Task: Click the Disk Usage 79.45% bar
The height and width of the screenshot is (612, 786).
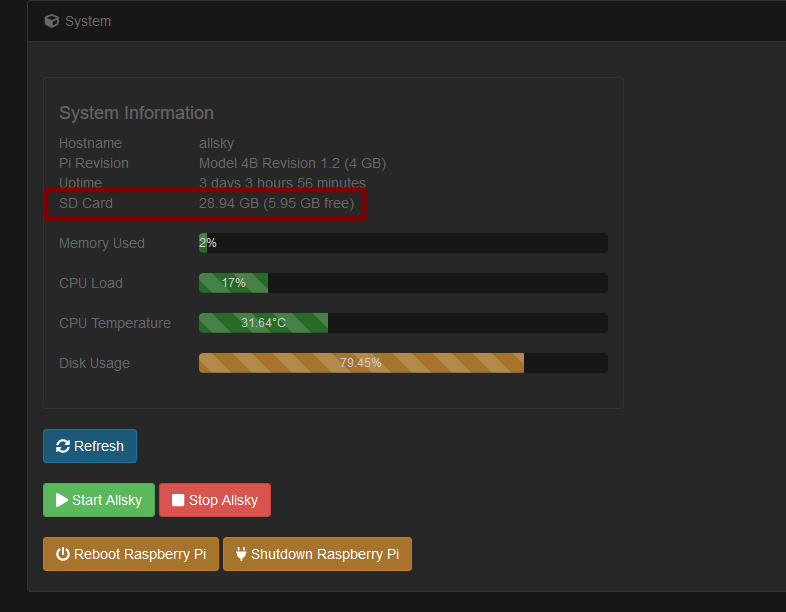Action: coord(403,363)
